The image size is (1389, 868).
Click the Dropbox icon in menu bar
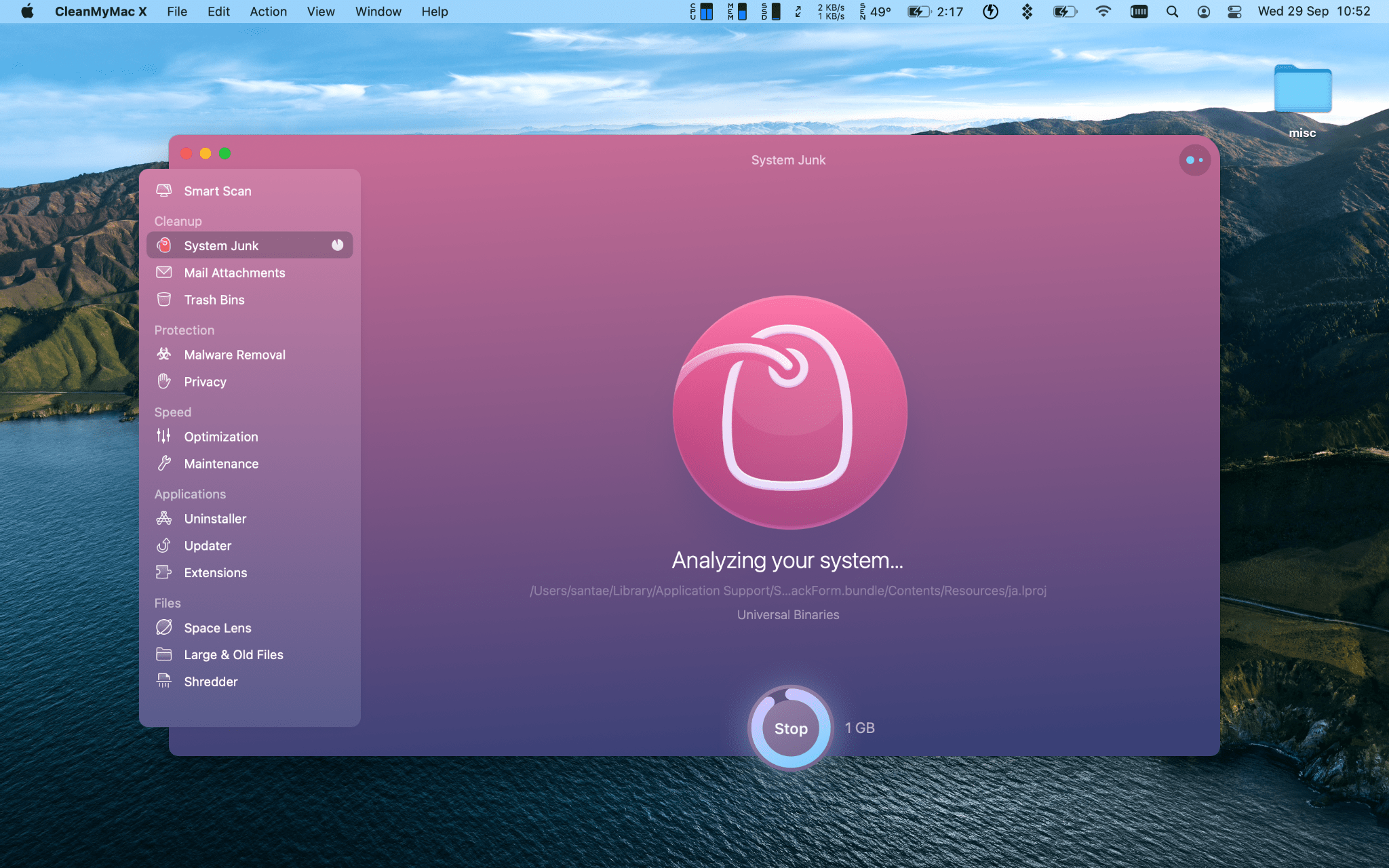click(1027, 12)
